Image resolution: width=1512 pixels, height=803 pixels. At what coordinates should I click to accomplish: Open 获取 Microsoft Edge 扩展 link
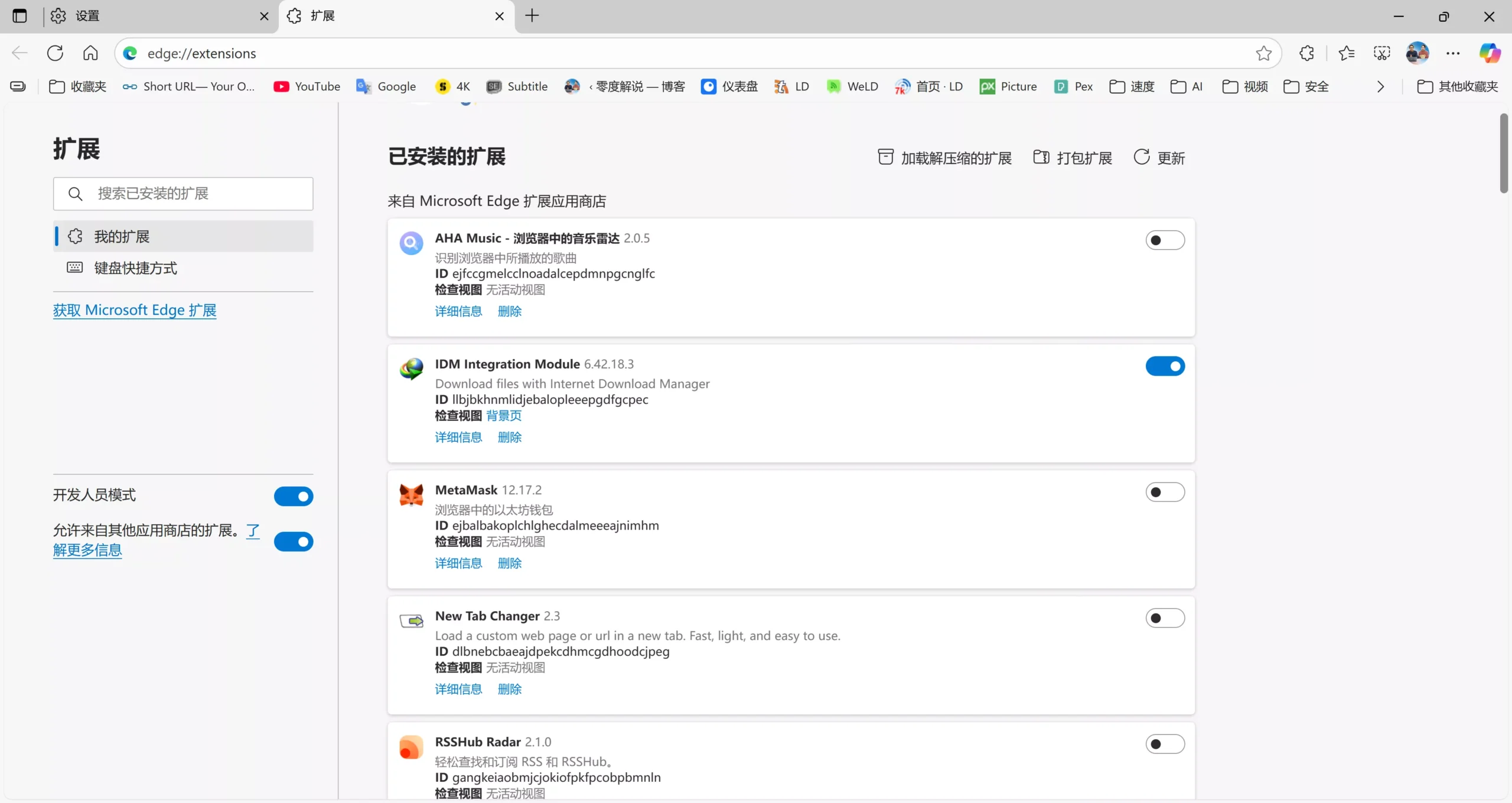point(135,309)
